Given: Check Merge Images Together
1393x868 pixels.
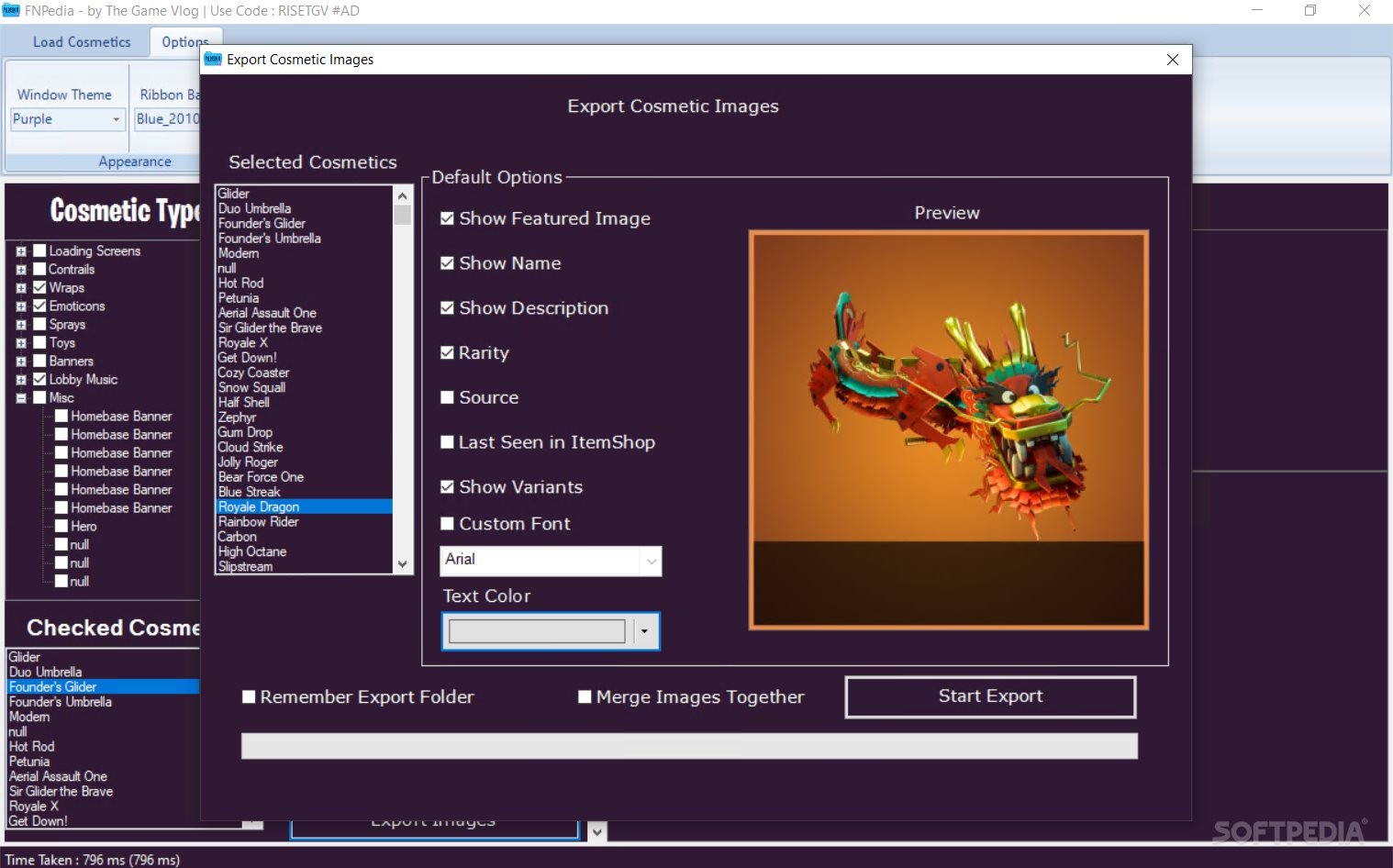Looking at the screenshot, I should click(585, 697).
